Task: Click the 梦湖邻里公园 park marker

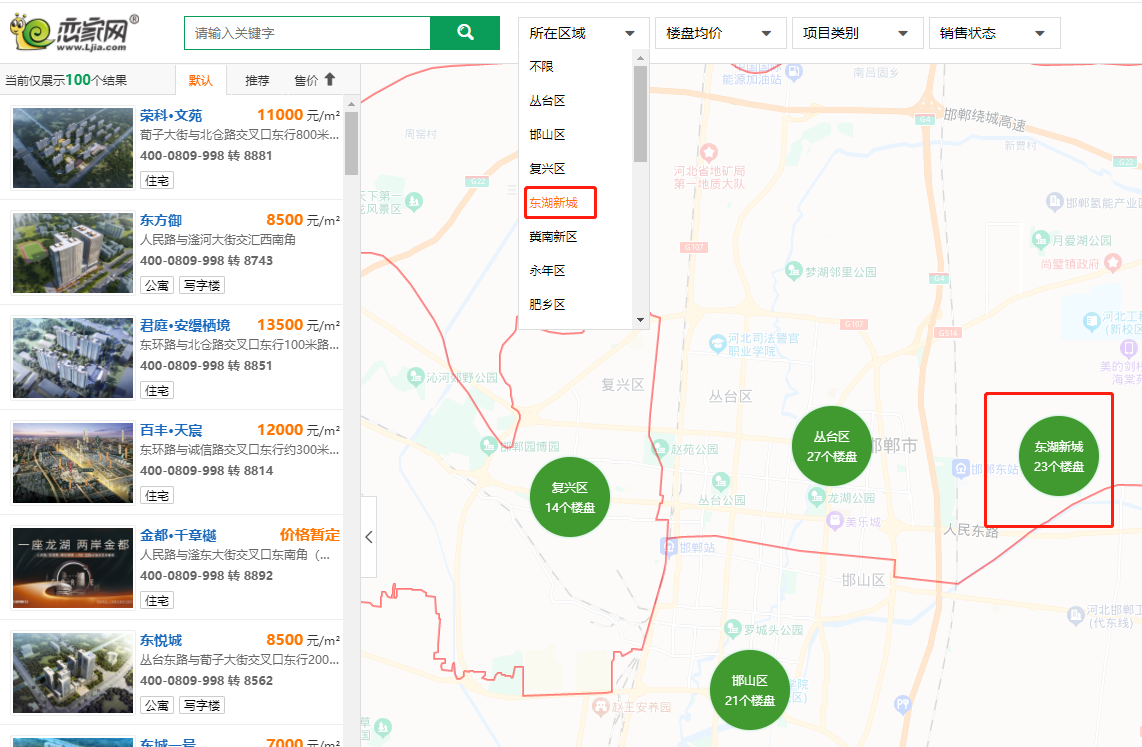Action: tap(793, 271)
